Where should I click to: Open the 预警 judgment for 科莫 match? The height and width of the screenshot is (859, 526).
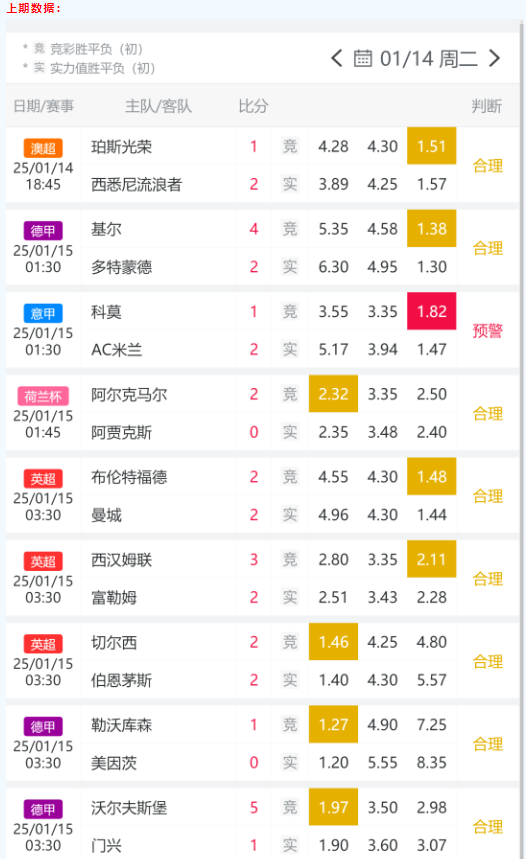[x=488, y=330]
